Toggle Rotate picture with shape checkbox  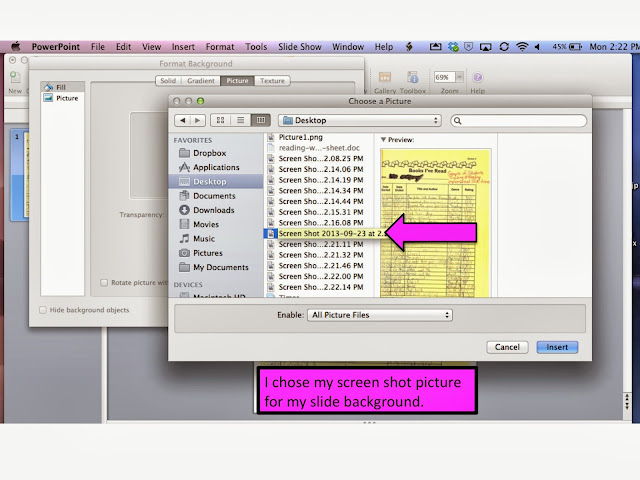tap(104, 282)
